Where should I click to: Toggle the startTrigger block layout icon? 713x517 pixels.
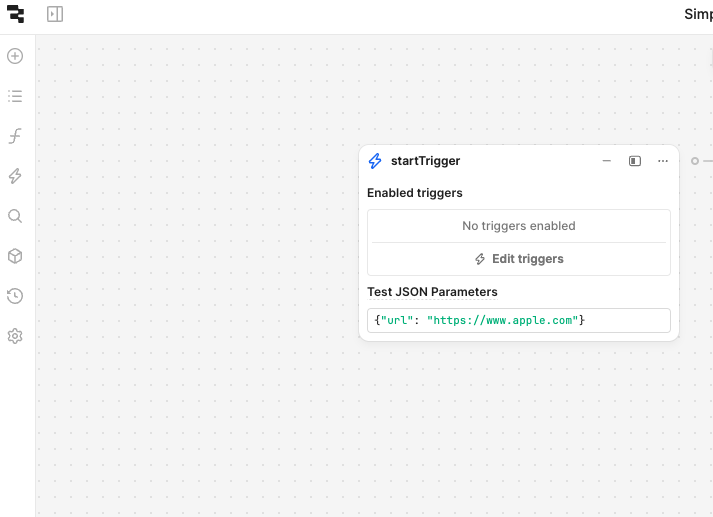pos(634,161)
